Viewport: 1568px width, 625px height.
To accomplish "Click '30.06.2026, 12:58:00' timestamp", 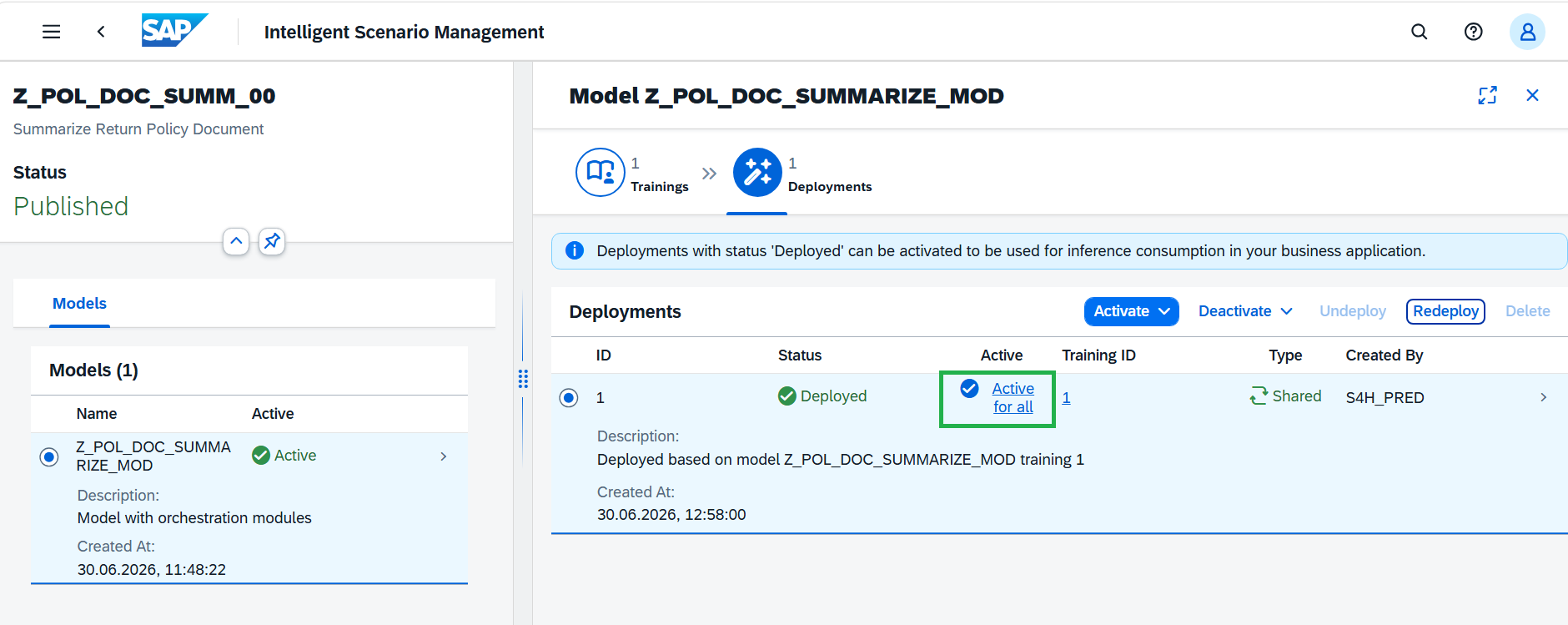I will pos(671,515).
